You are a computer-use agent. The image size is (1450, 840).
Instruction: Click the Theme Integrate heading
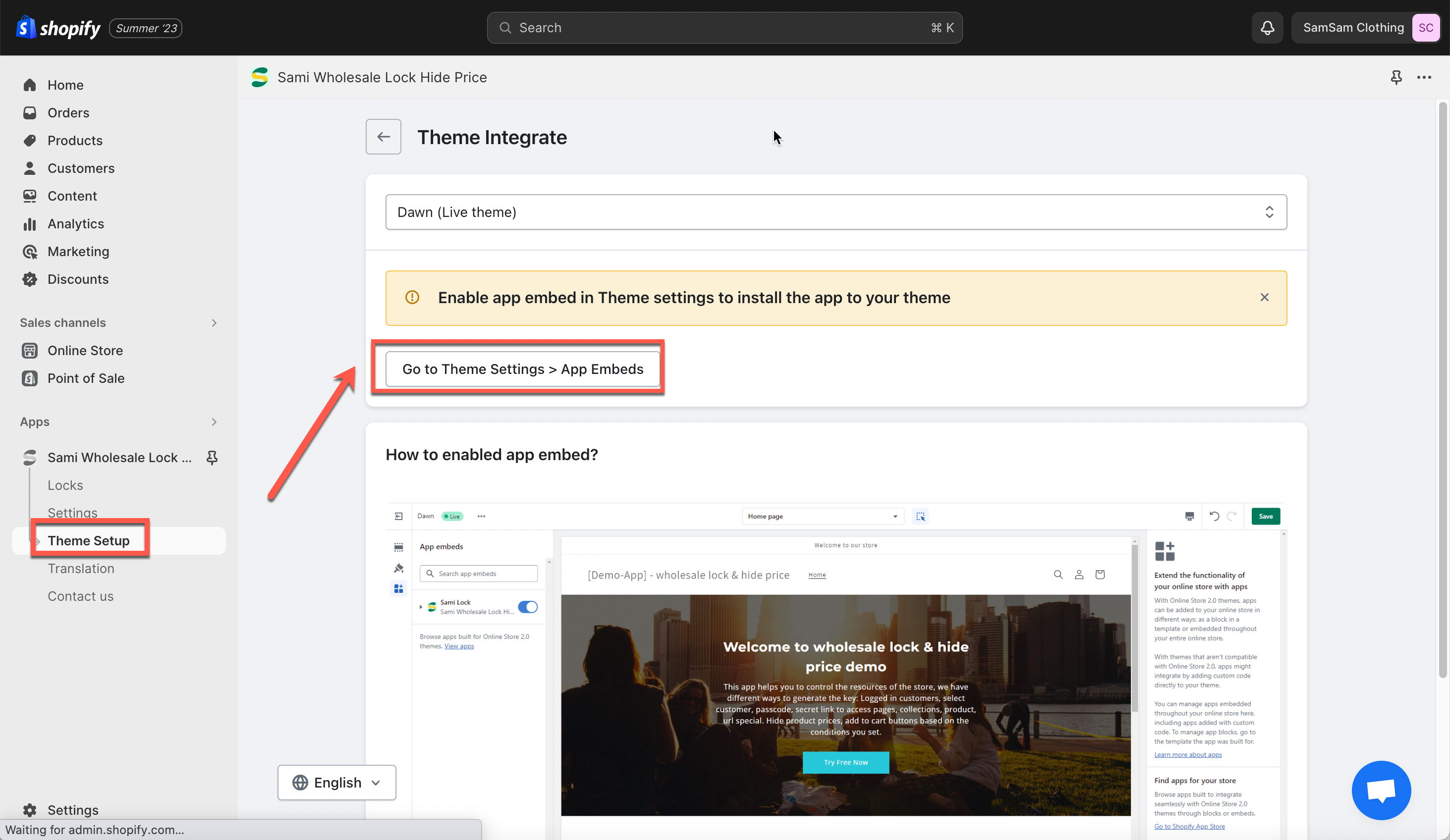pos(492,137)
